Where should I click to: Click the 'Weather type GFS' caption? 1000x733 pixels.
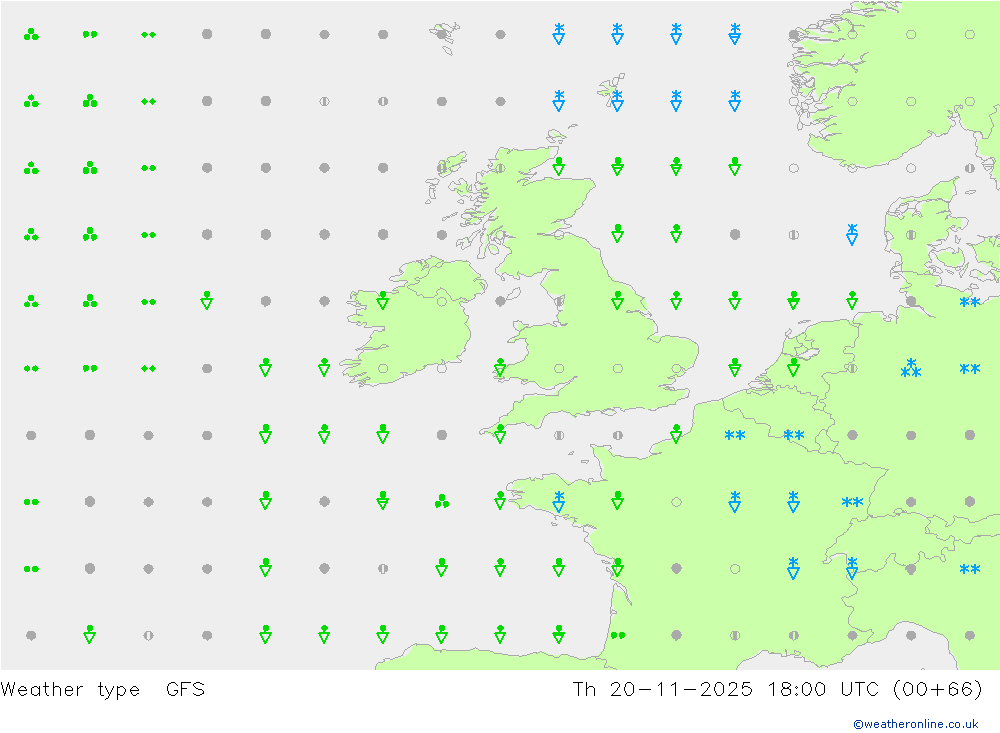click(103, 690)
